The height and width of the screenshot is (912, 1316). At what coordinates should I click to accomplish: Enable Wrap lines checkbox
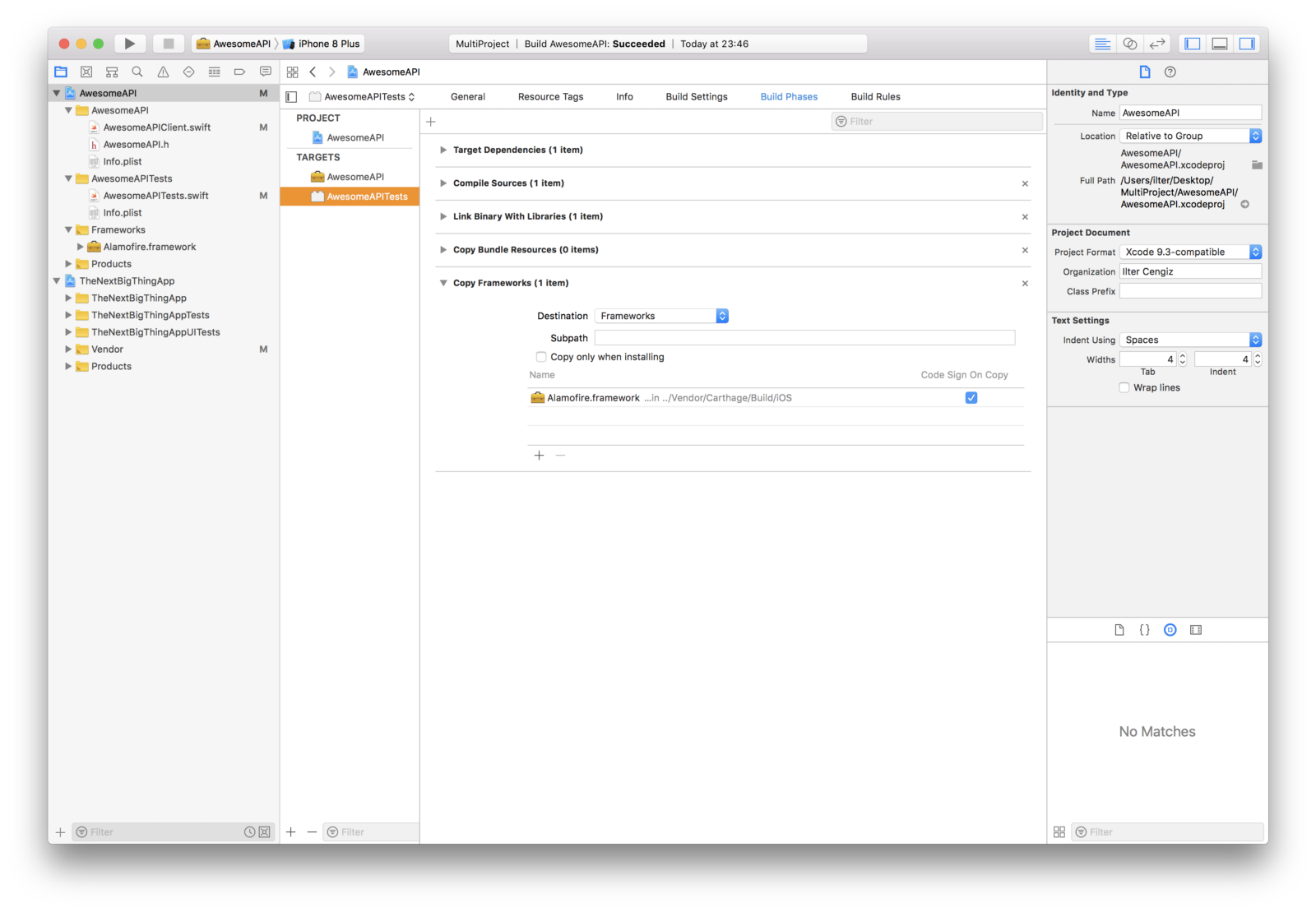pyautogui.click(x=1124, y=388)
